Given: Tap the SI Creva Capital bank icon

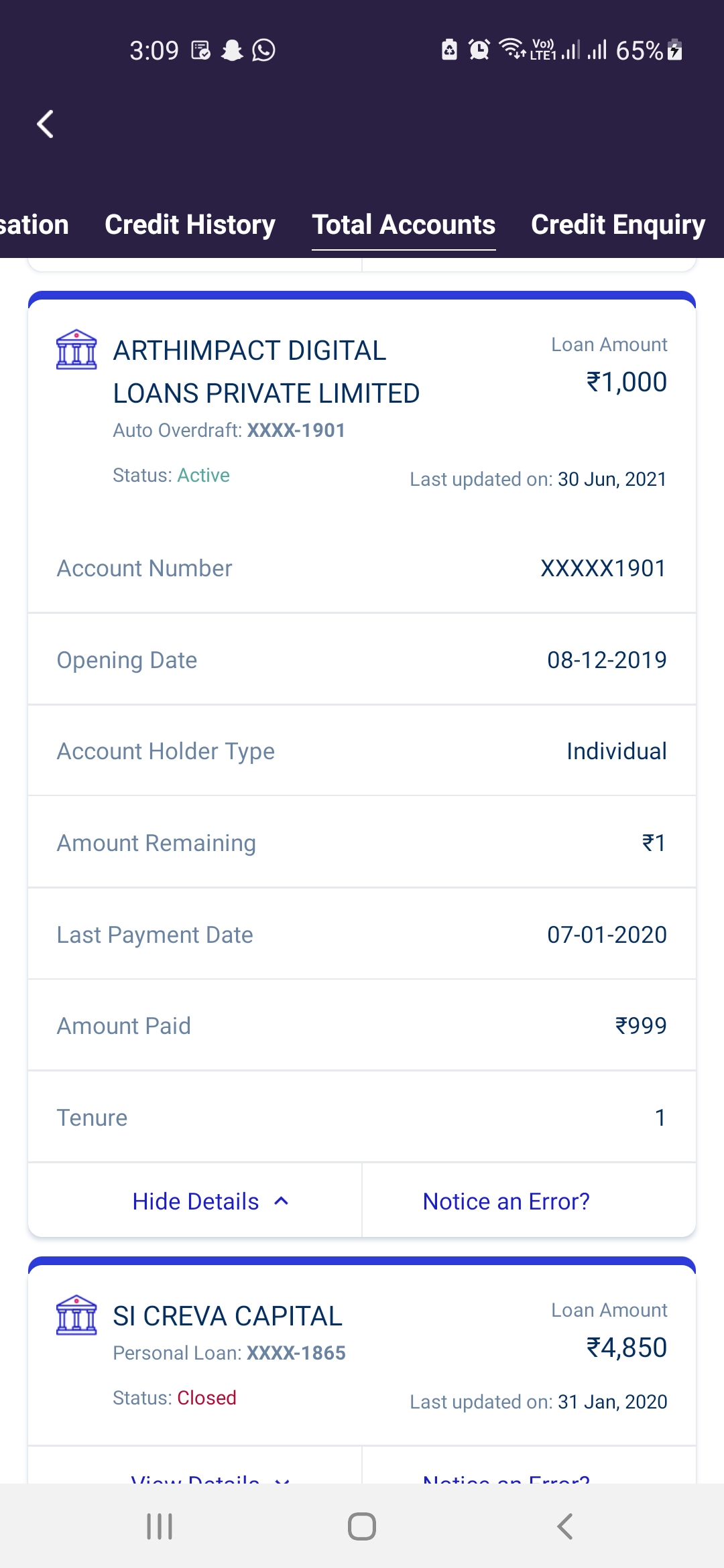Looking at the screenshot, I should pos(76,1315).
